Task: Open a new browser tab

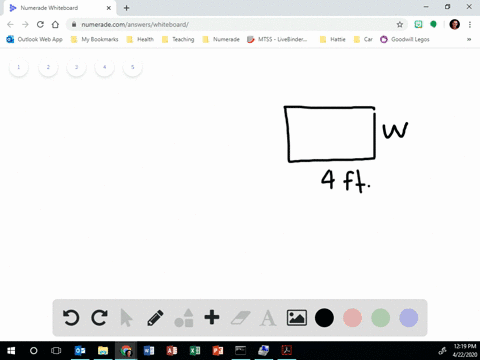Action: click(x=126, y=8)
